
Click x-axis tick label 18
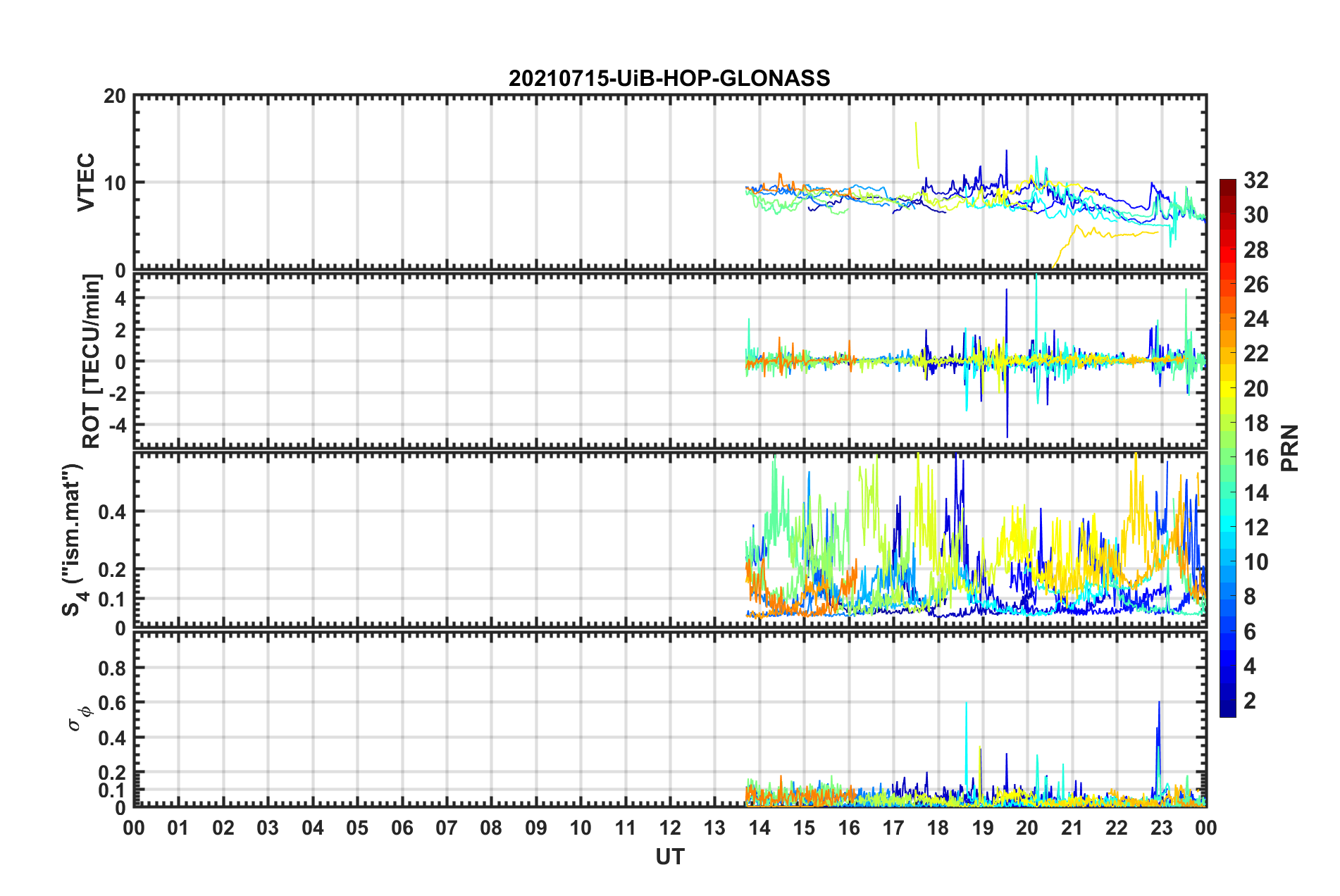tap(938, 828)
